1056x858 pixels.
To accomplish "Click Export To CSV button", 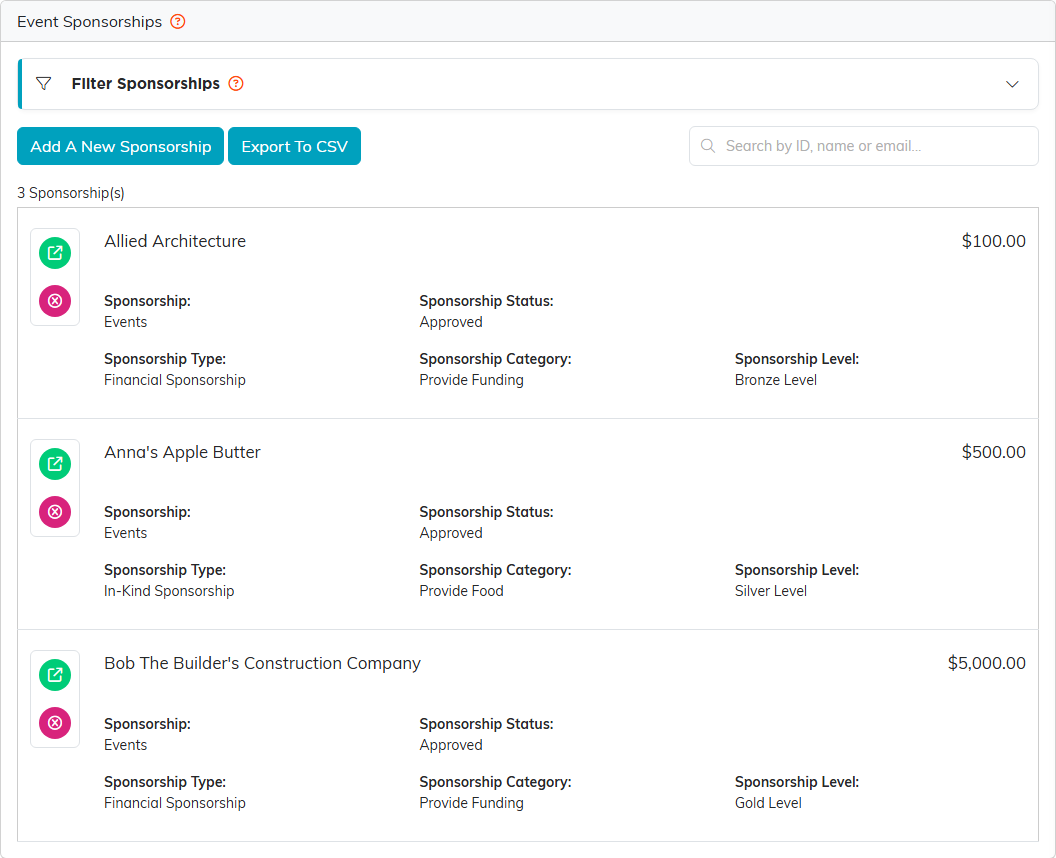I will point(294,146).
